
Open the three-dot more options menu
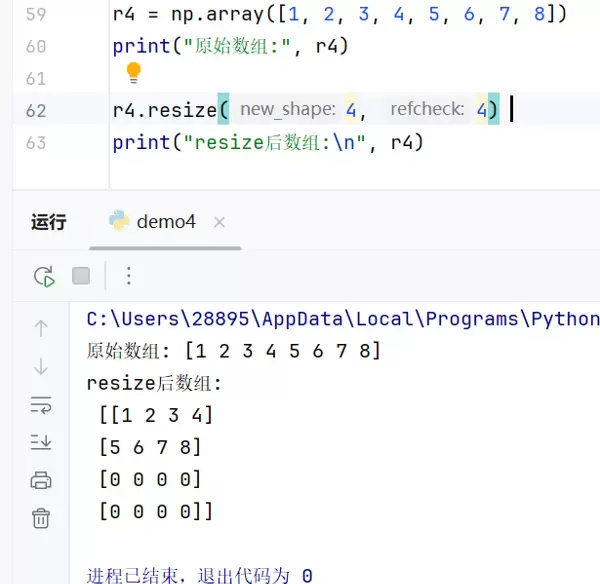128,276
